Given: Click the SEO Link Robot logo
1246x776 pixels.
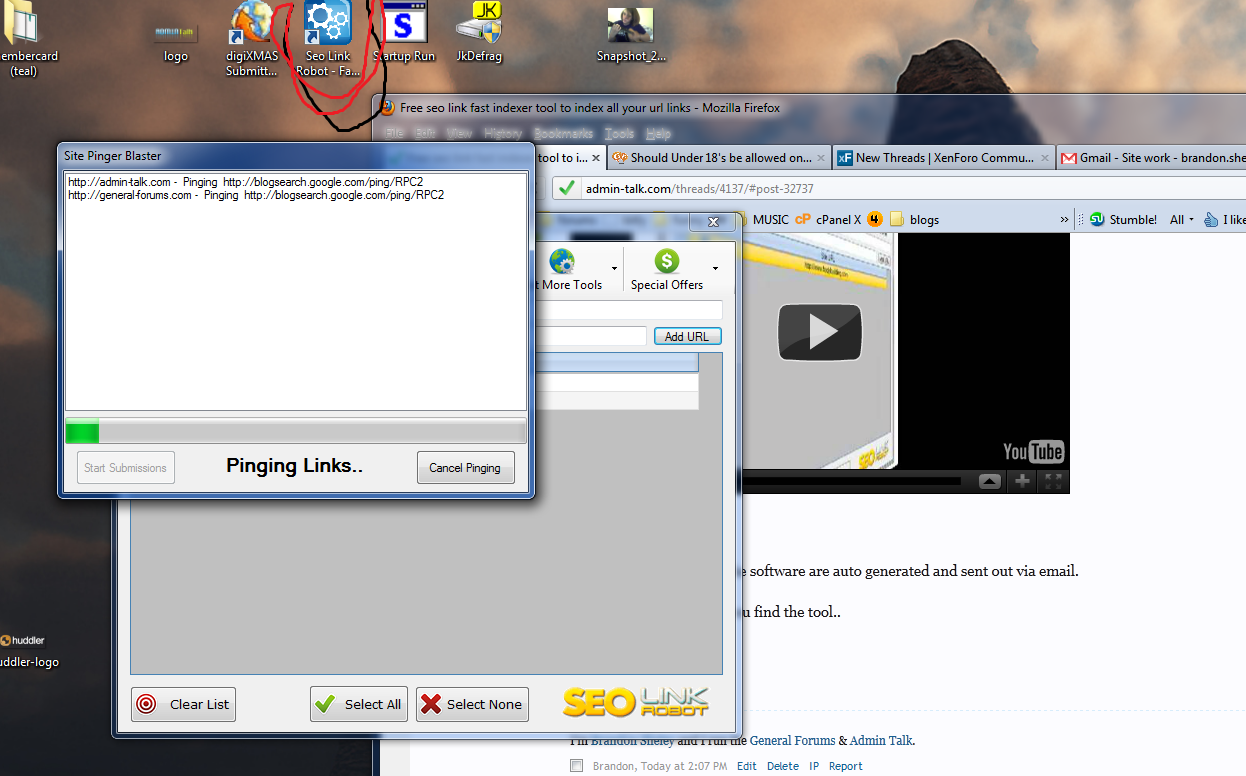Looking at the screenshot, I should (x=636, y=702).
